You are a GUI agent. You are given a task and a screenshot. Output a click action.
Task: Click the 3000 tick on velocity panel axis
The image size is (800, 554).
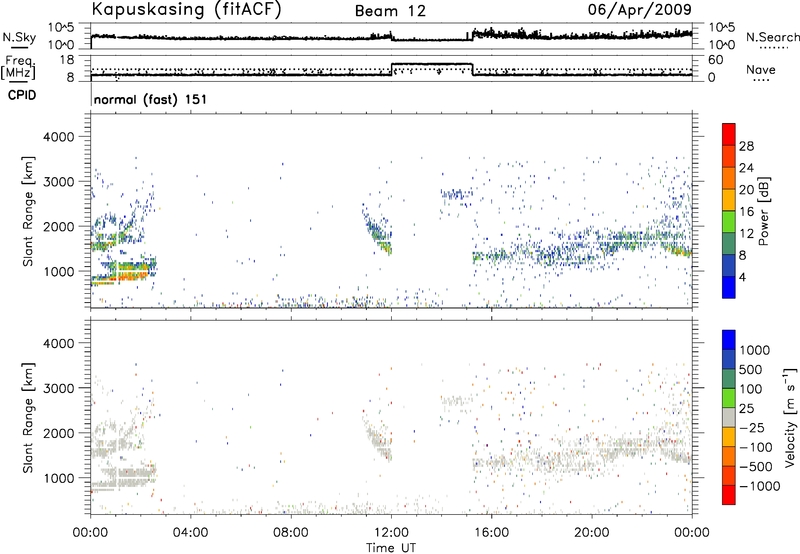(59, 388)
